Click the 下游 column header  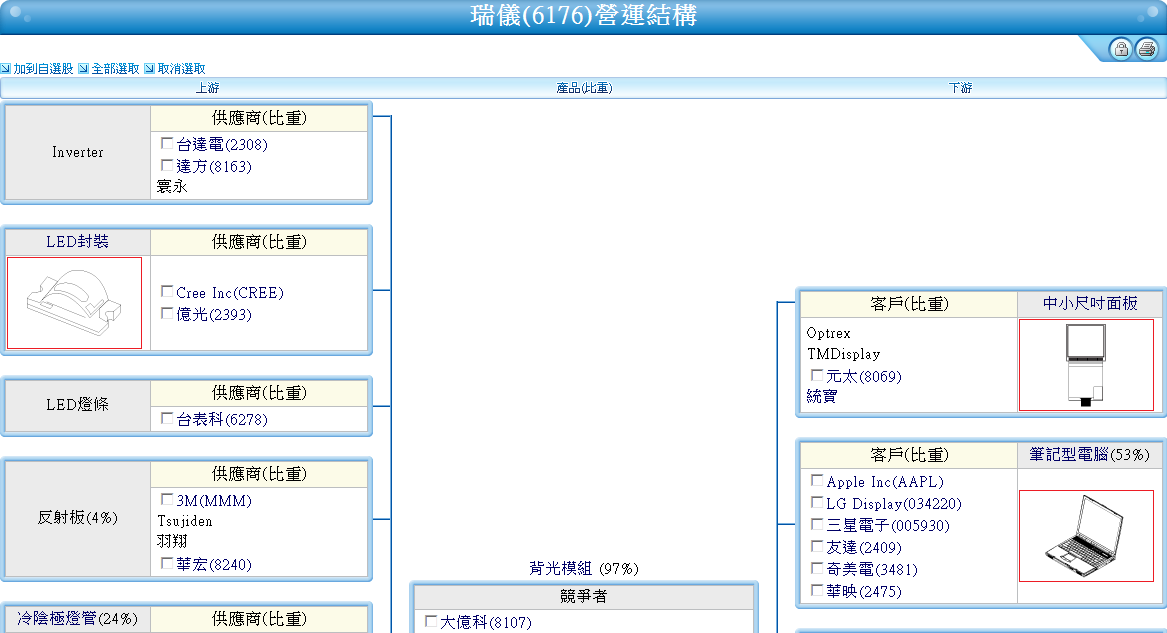(960, 88)
